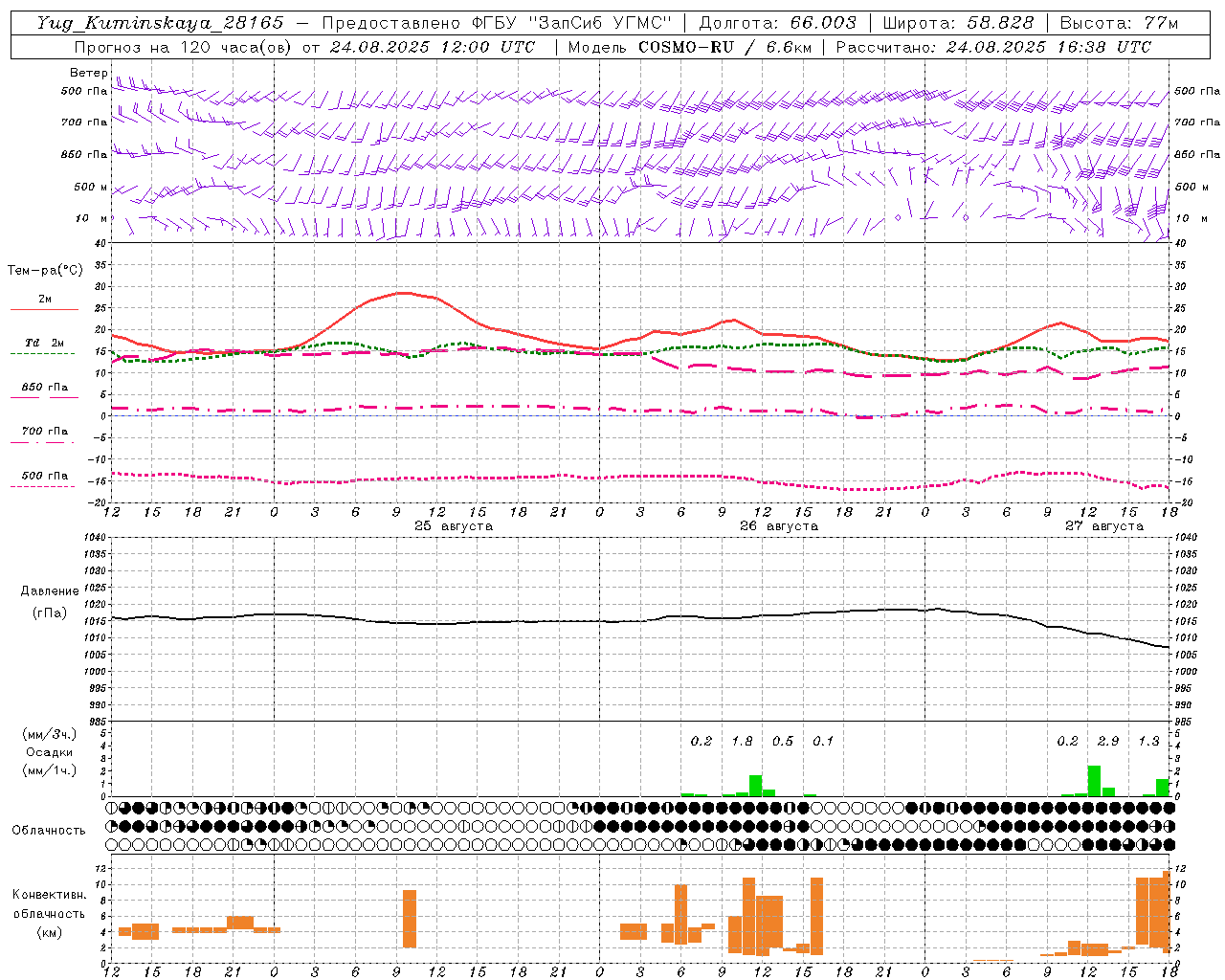Click the 700 гПа temperature legend entry
Screen dimensions: 1225x980
tap(44, 432)
